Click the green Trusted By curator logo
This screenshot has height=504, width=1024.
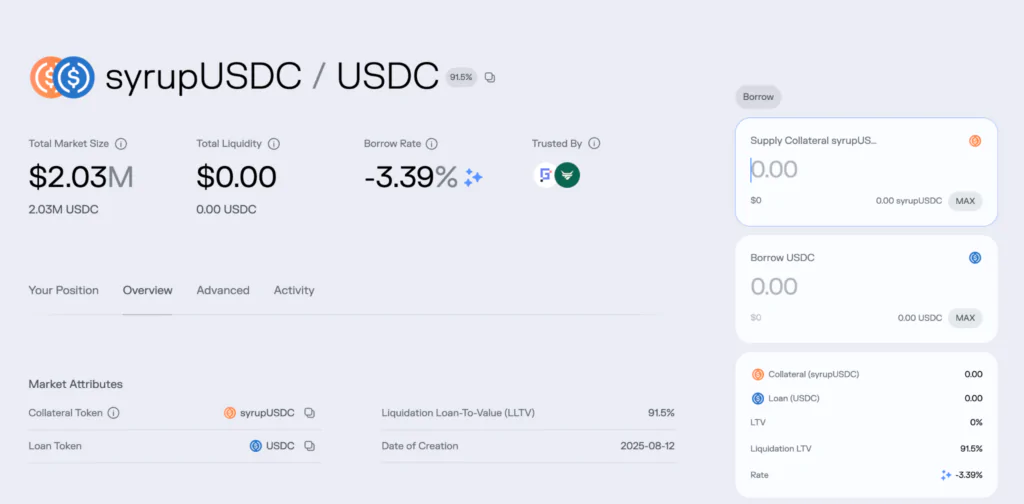pos(568,175)
